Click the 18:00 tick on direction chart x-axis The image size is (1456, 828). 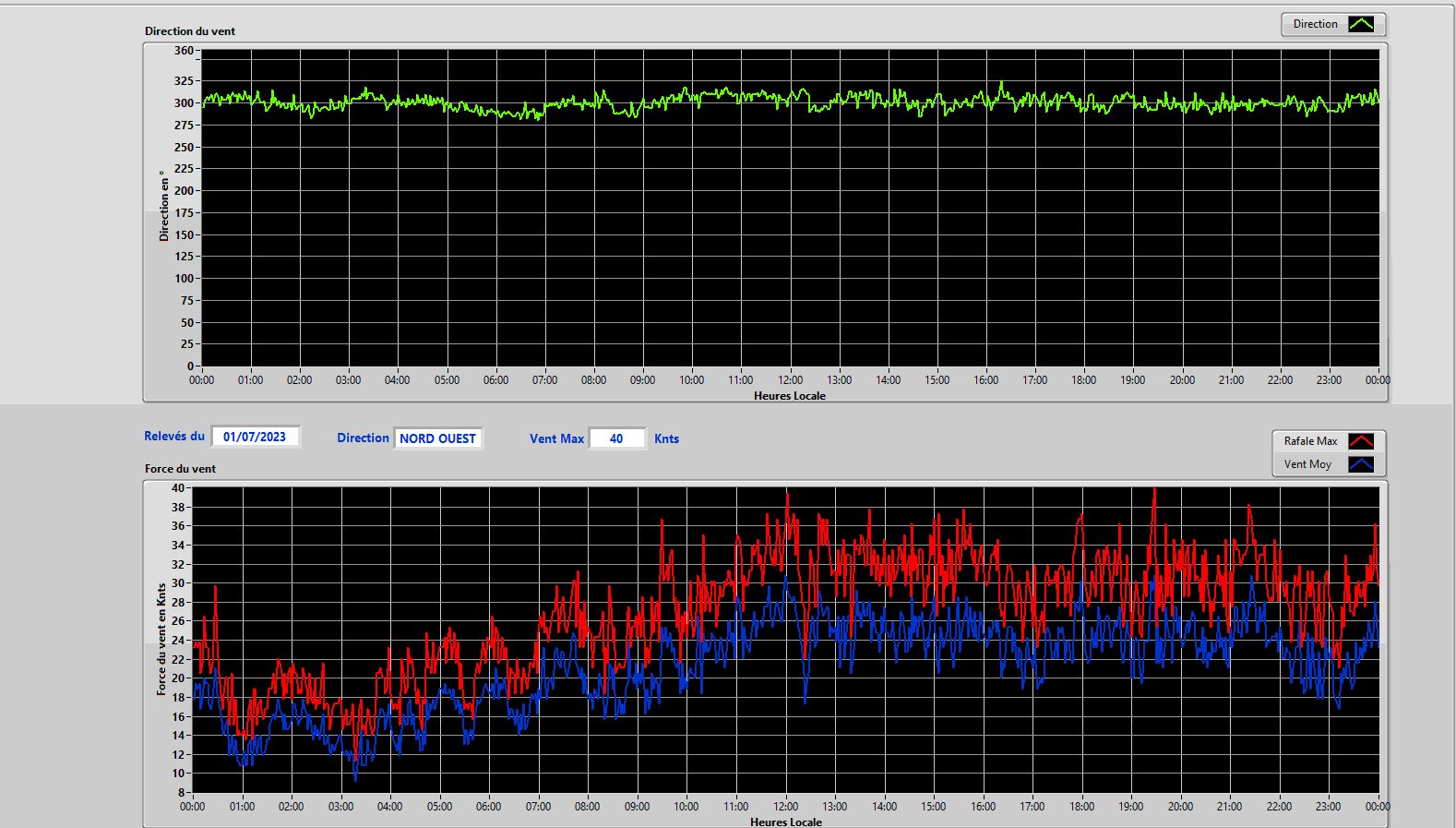(1084, 380)
